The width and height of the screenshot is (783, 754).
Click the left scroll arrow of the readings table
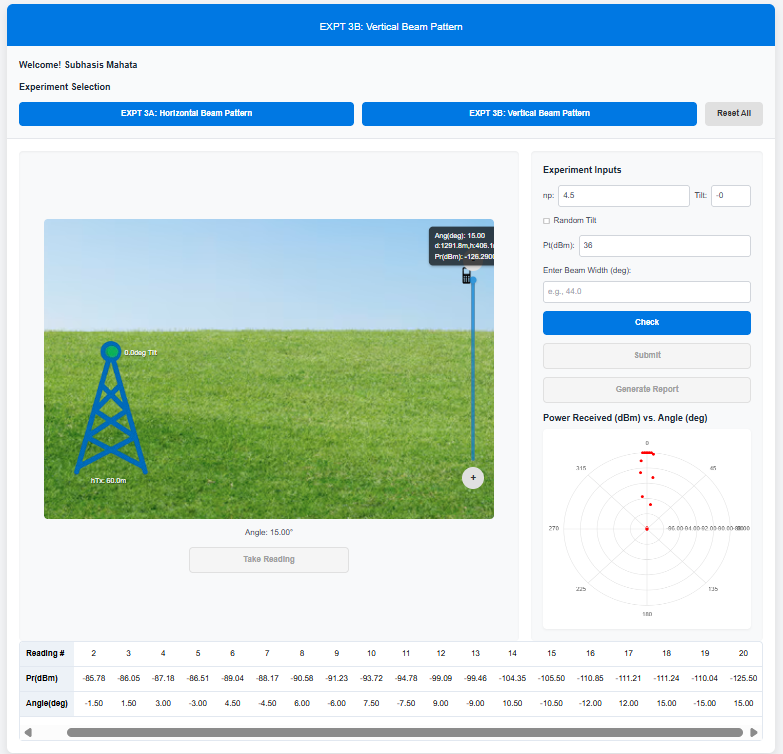pyautogui.click(x=28, y=733)
